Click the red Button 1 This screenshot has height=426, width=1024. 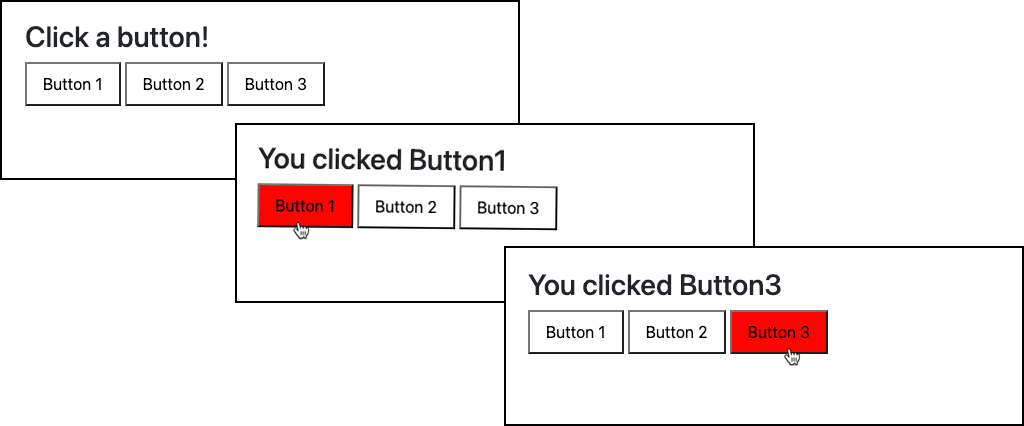pyautogui.click(x=305, y=206)
